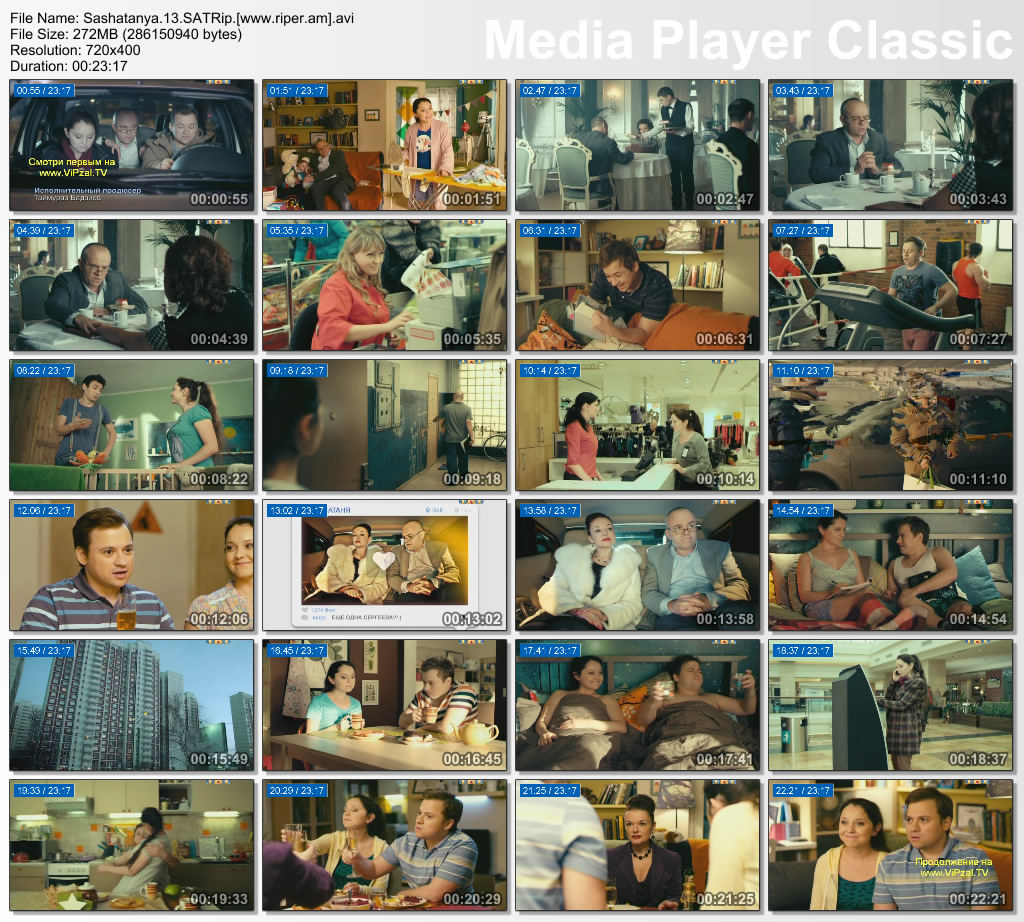Select the bed scene thumbnail at 00:17:41
Image resolution: width=1024 pixels, height=922 pixels.
(x=637, y=705)
